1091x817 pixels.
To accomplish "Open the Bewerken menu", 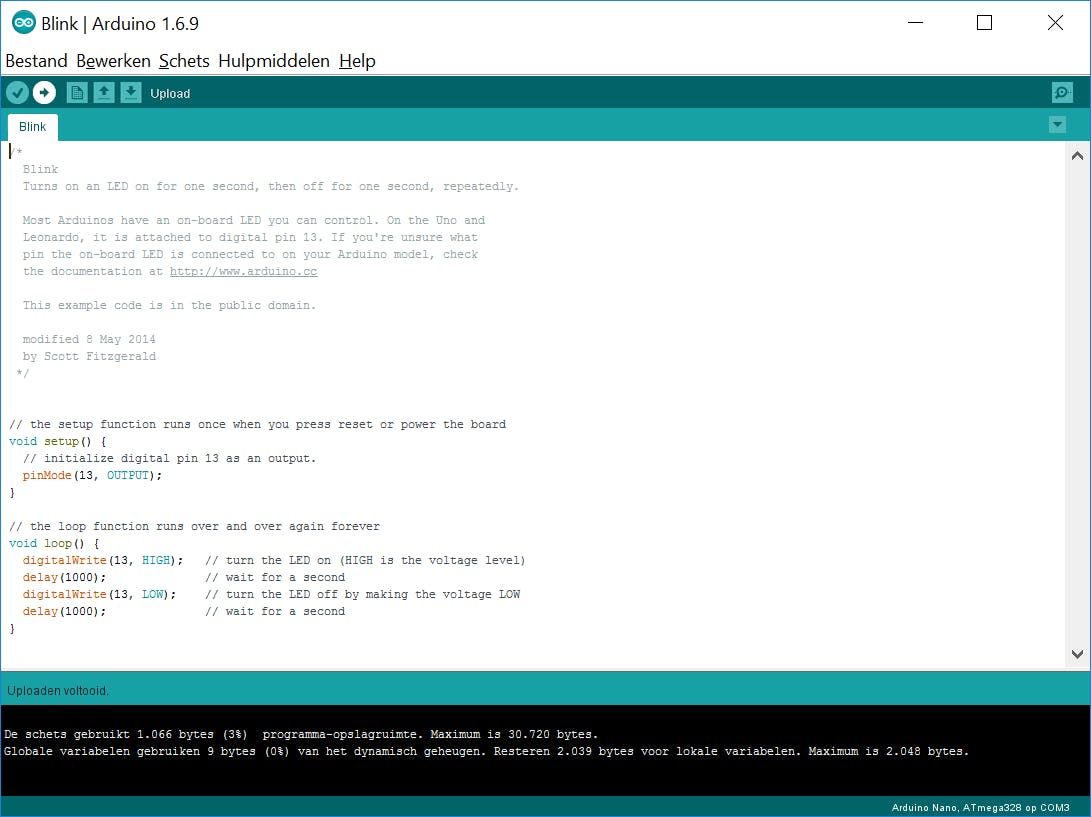I will coord(113,61).
